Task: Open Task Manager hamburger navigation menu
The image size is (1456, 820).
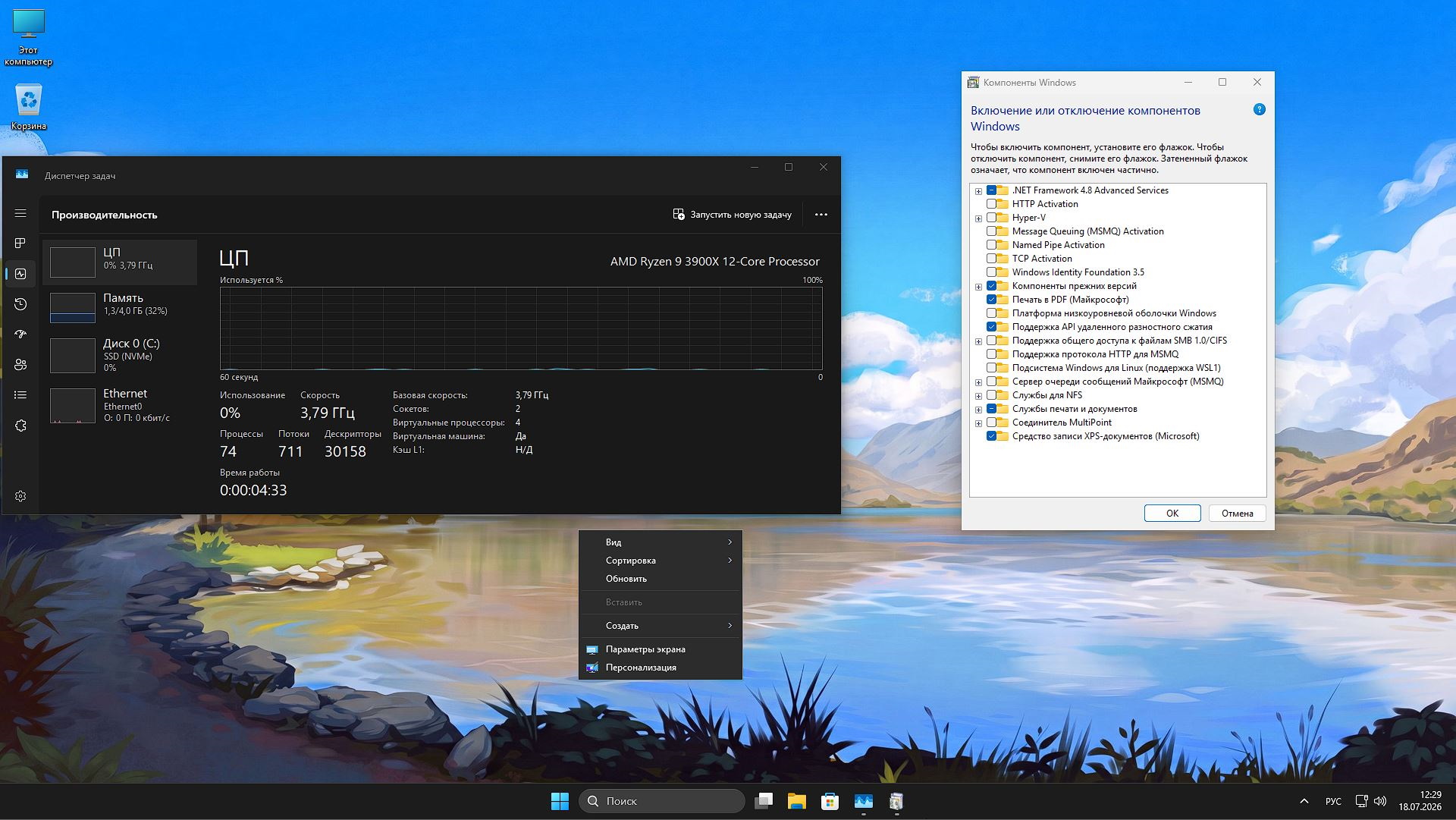Action: pyautogui.click(x=20, y=214)
